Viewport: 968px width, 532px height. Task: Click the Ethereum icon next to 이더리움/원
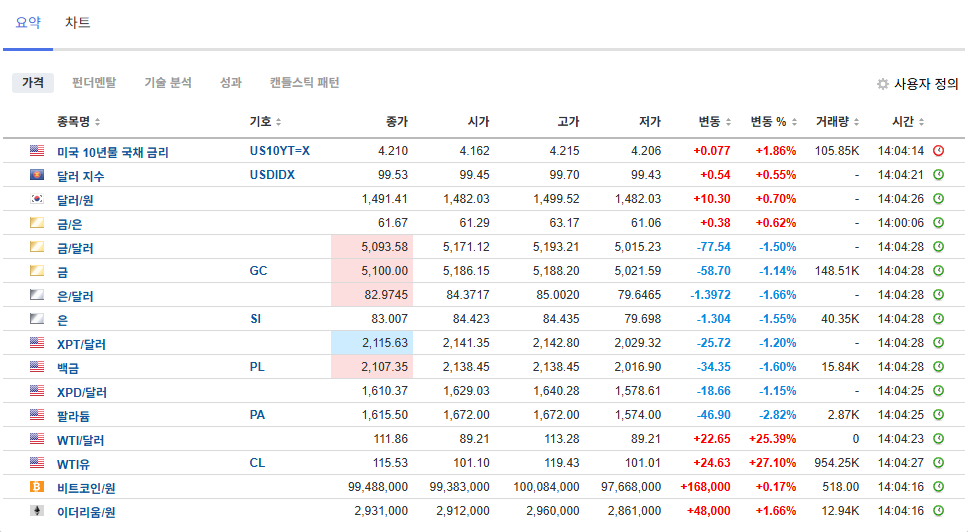click(37, 511)
